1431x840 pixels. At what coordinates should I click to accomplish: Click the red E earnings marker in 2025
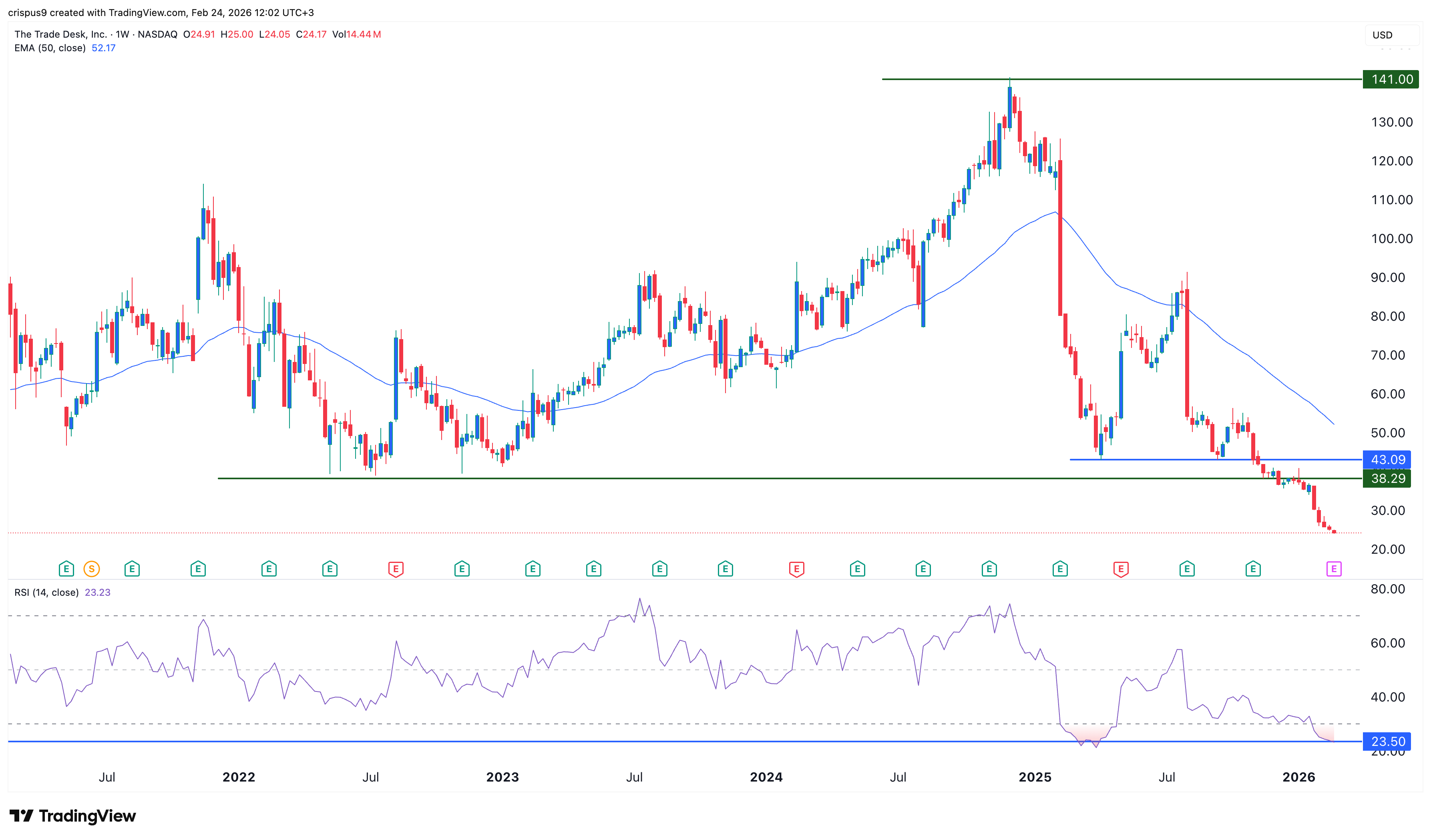coord(1120,569)
